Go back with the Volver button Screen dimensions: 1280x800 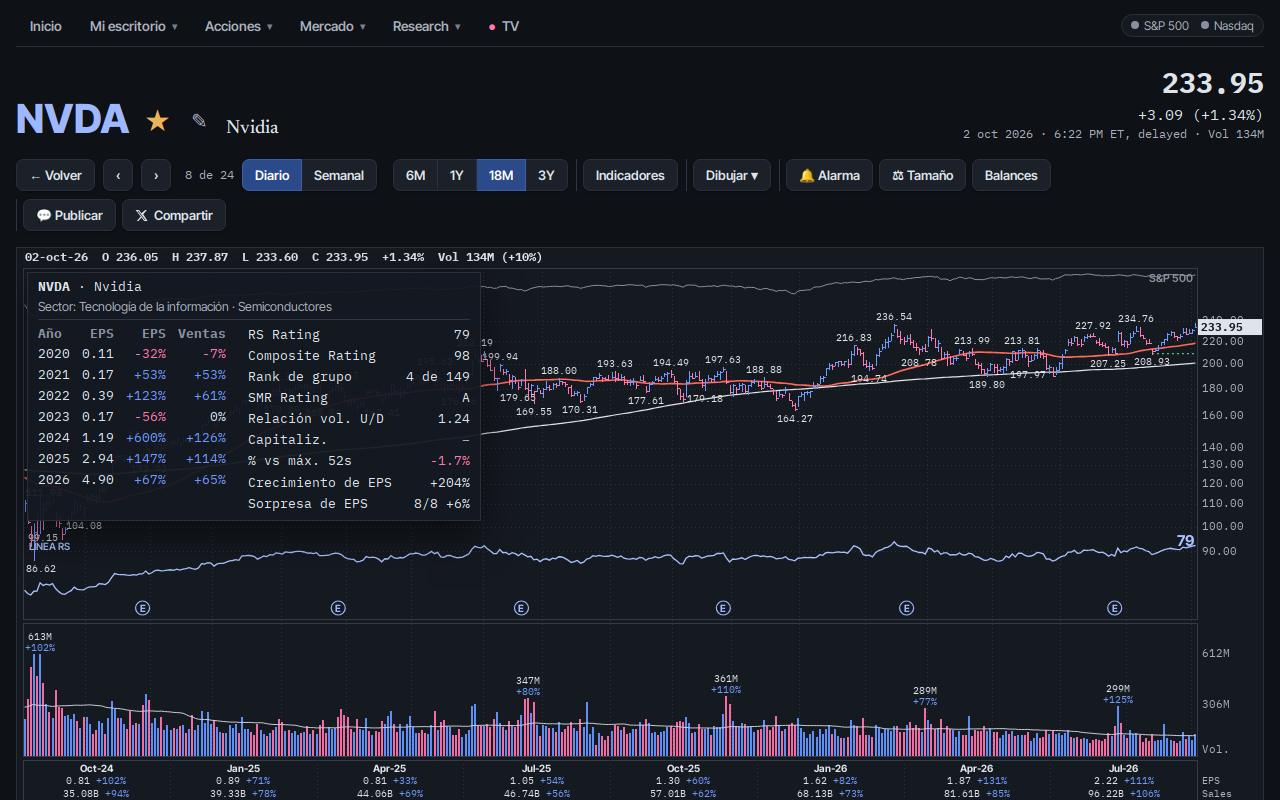(56, 175)
